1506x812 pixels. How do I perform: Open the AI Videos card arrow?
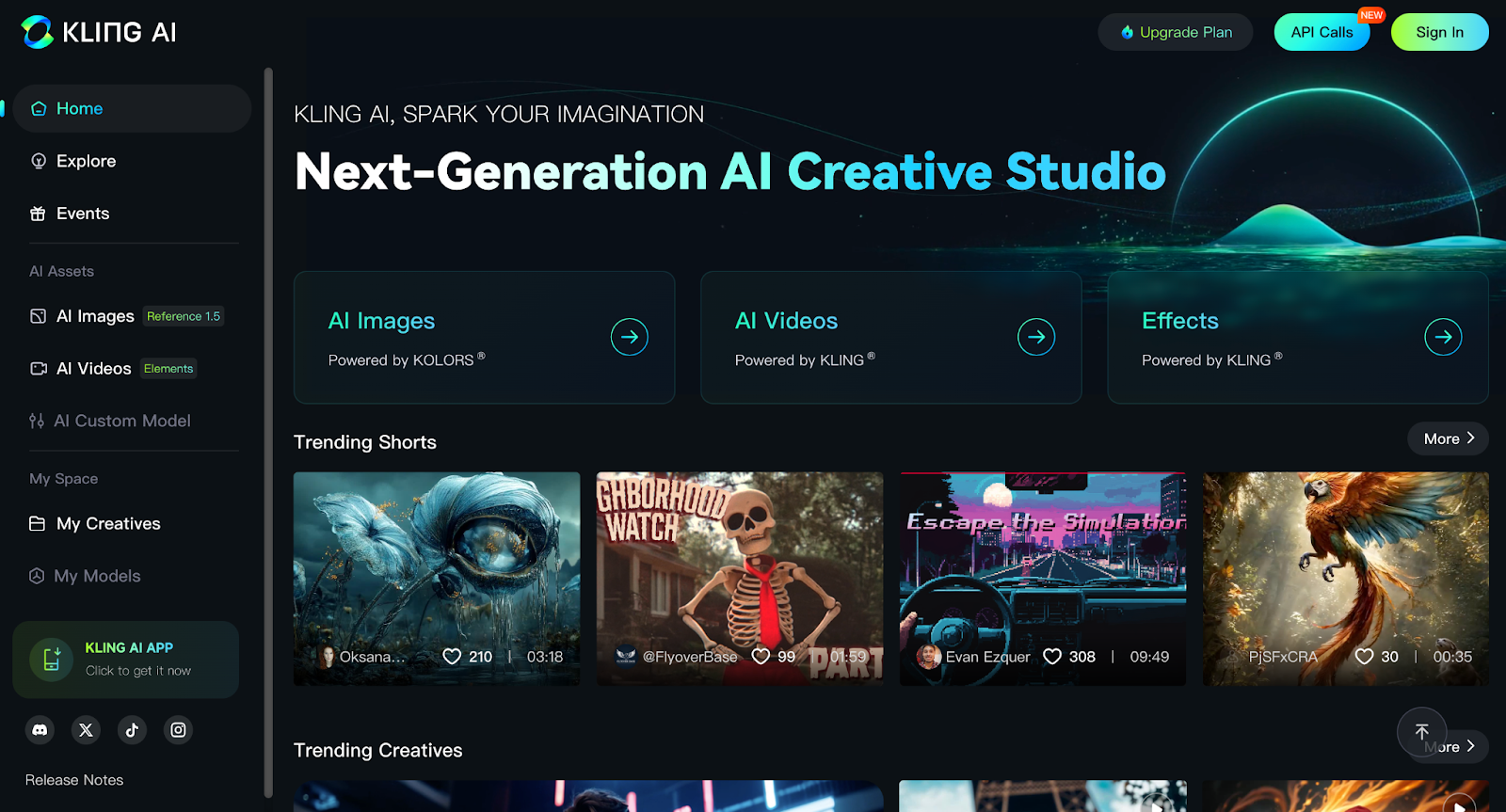(1036, 337)
